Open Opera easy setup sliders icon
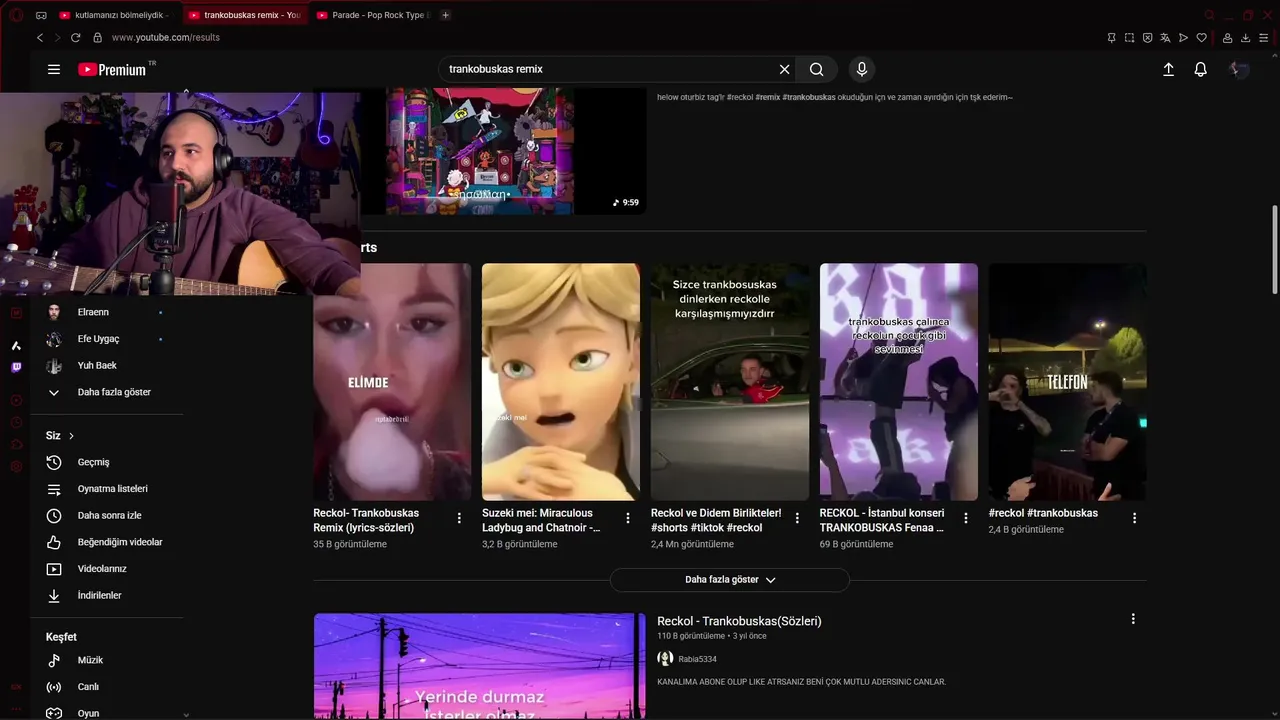 pyautogui.click(x=1263, y=37)
